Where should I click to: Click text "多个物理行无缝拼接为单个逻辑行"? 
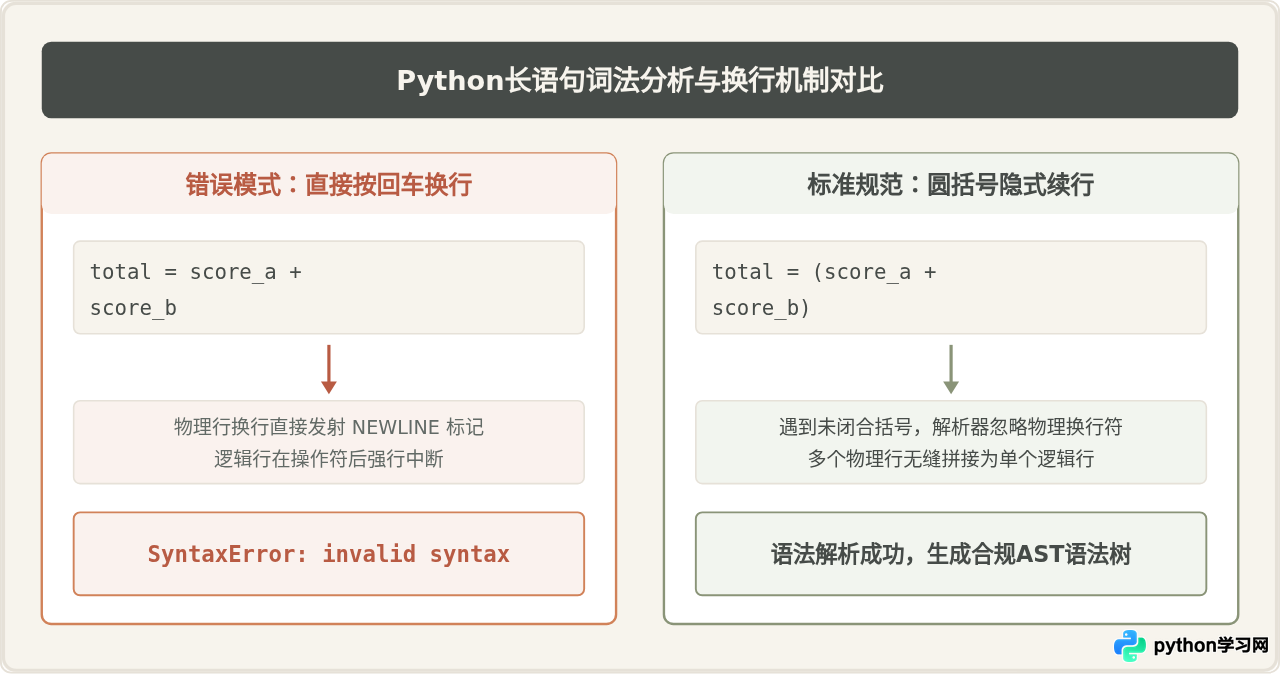(951, 459)
